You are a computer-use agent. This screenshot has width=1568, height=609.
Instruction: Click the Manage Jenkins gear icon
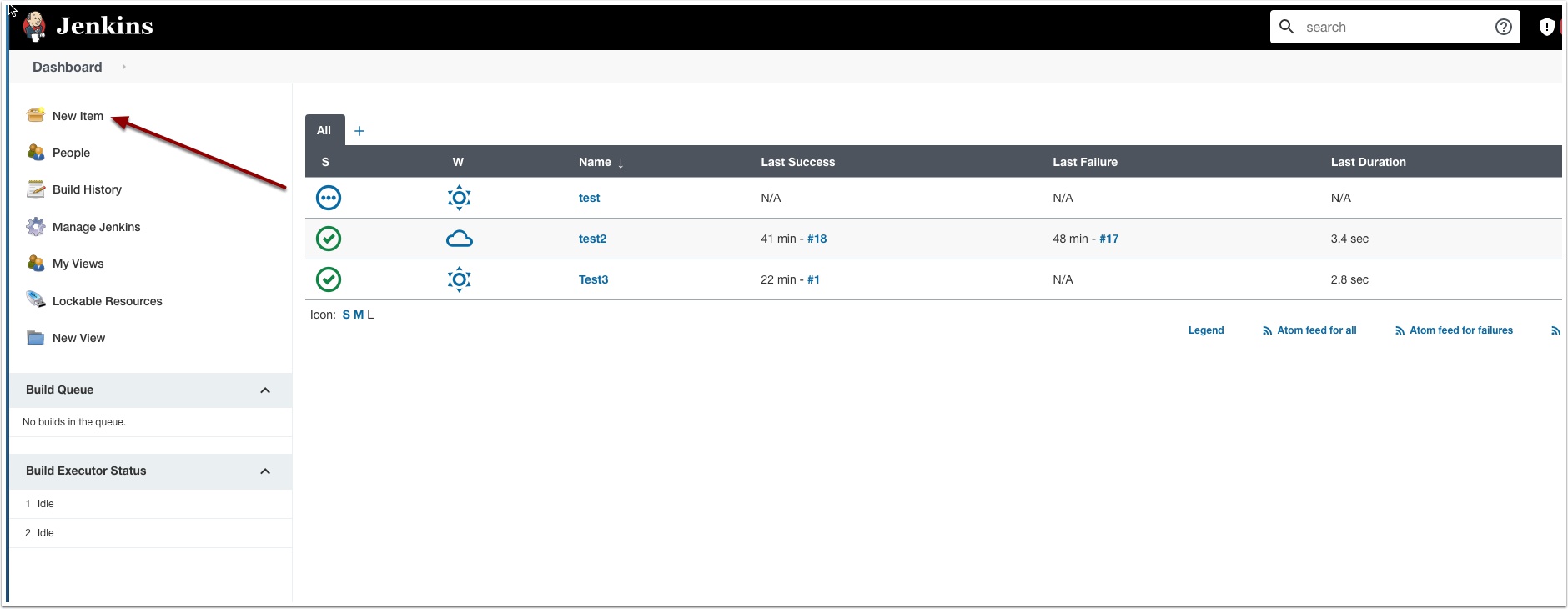(36, 226)
